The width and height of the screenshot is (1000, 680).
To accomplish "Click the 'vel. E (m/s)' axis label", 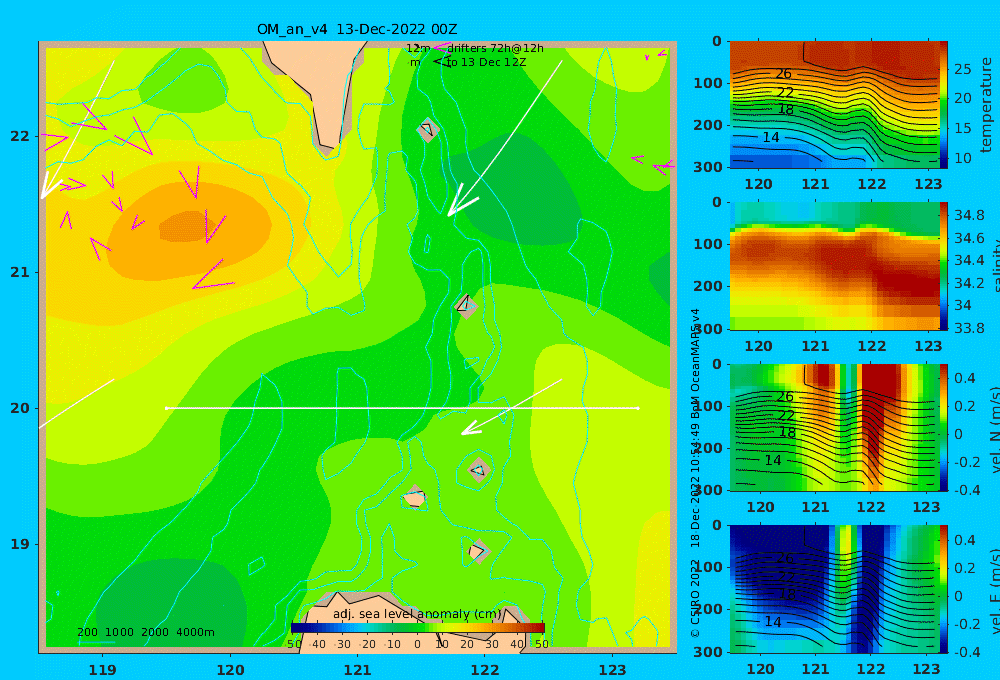I will pos(994,591).
